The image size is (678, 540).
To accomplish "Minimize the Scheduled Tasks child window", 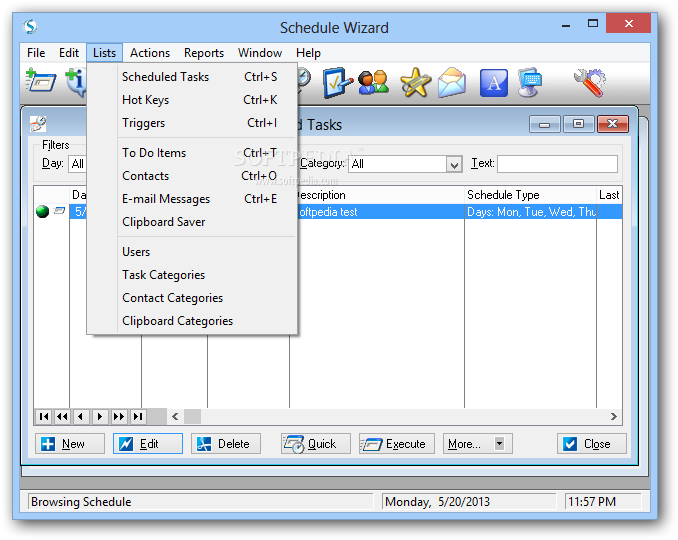I will click(545, 125).
